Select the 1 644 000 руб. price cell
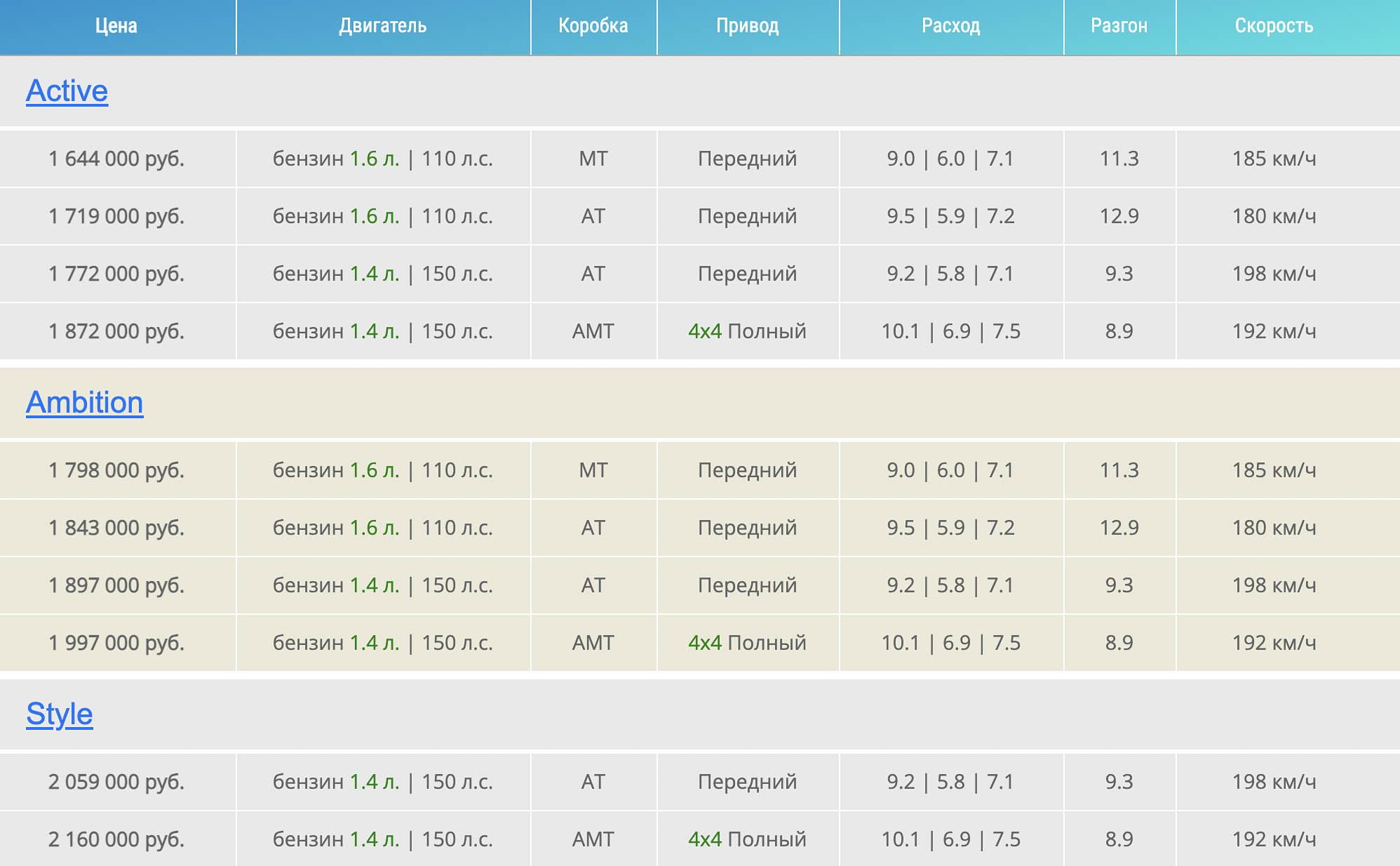Screen dimensions: 1400x866 [x=116, y=159]
